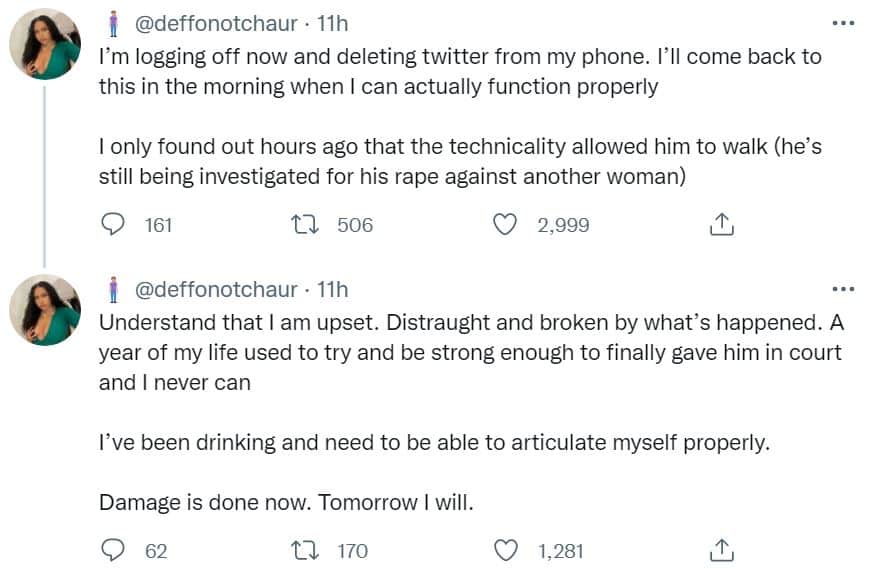Open the @deffonotchaur handle on second tweet

coord(216,290)
